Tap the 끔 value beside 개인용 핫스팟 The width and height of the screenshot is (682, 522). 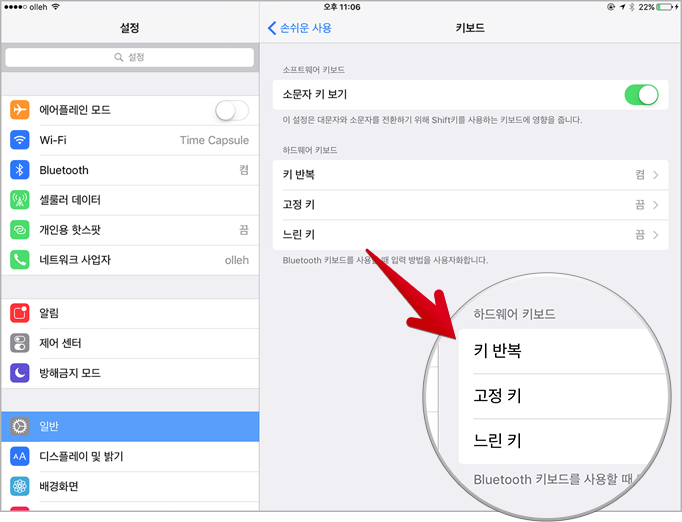tap(244, 230)
